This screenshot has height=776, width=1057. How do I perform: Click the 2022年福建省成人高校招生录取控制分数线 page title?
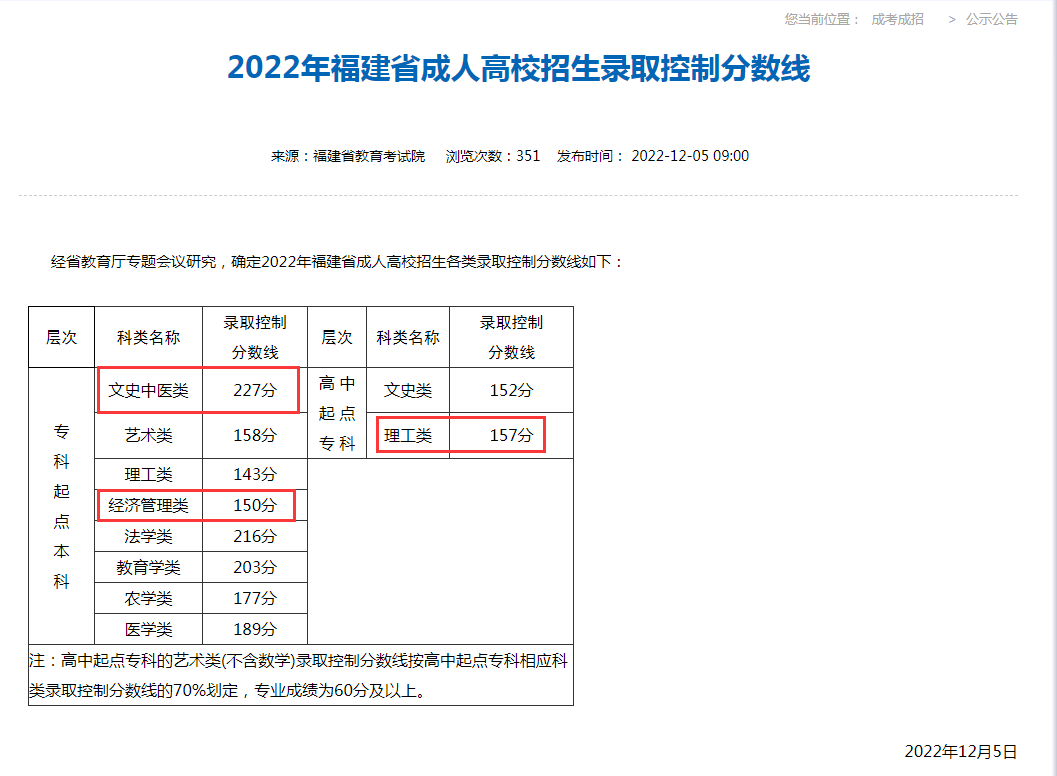tap(518, 68)
